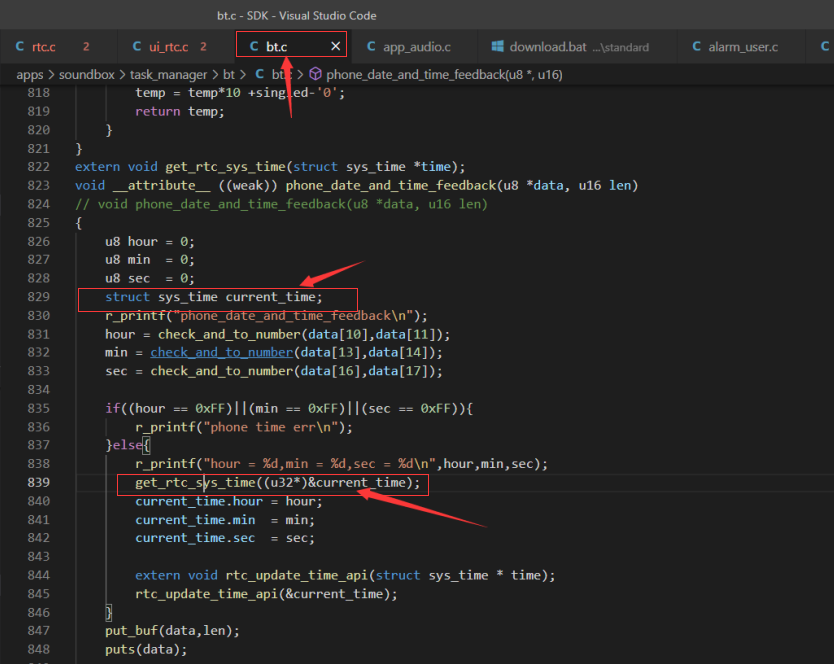Follow the underlined check_and_to_number link on line 832

(222, 352)
